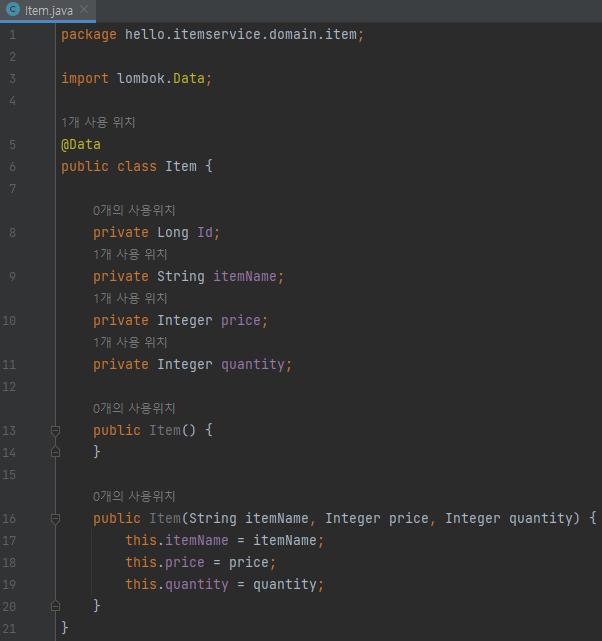The height and width of the screenshot is (641, 602).
Task: Open usages hint above price field
Action: point(130,298)
